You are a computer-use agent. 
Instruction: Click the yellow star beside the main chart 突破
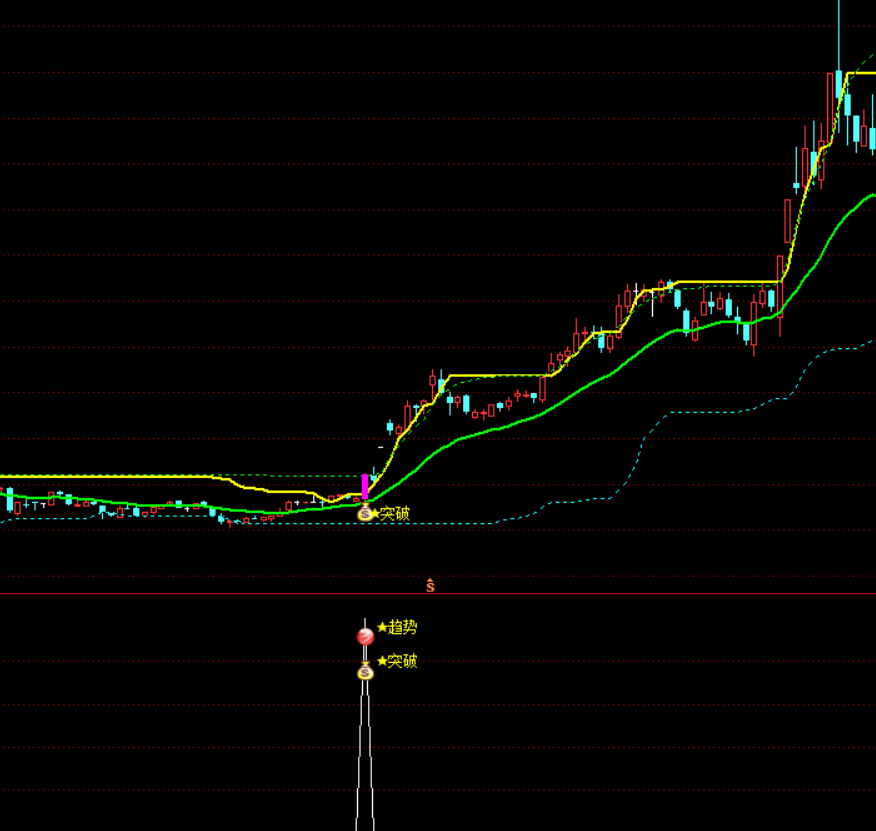(376, 514)
